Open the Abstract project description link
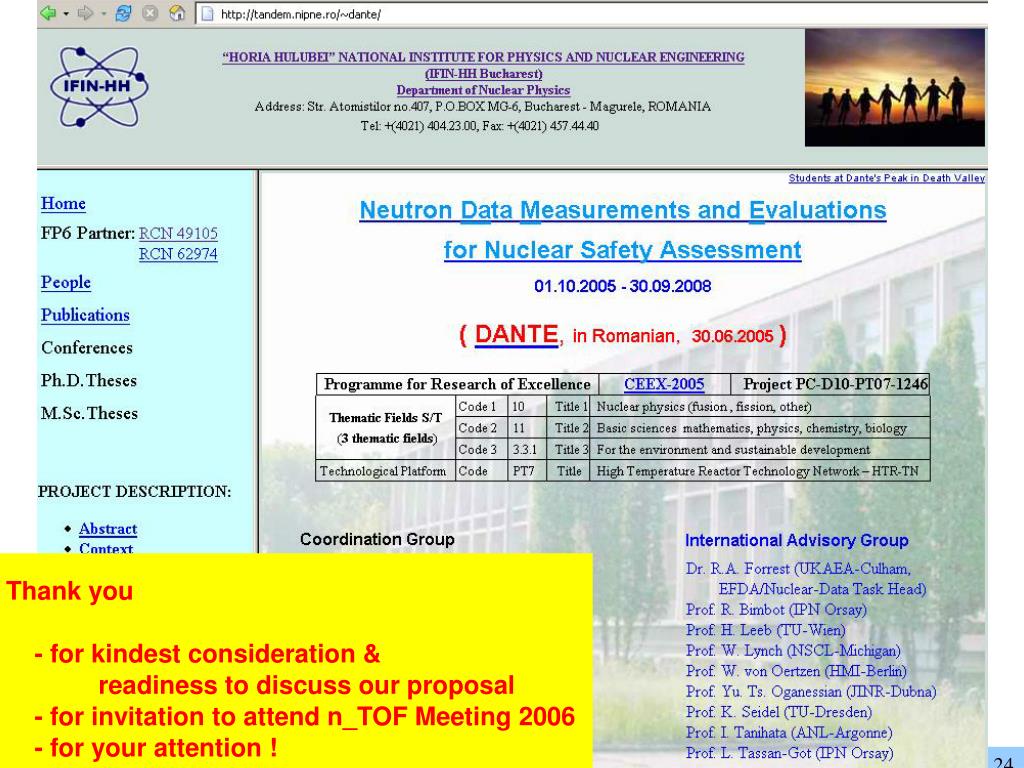This screenshot has width=1024, height=768. [108, 529]
